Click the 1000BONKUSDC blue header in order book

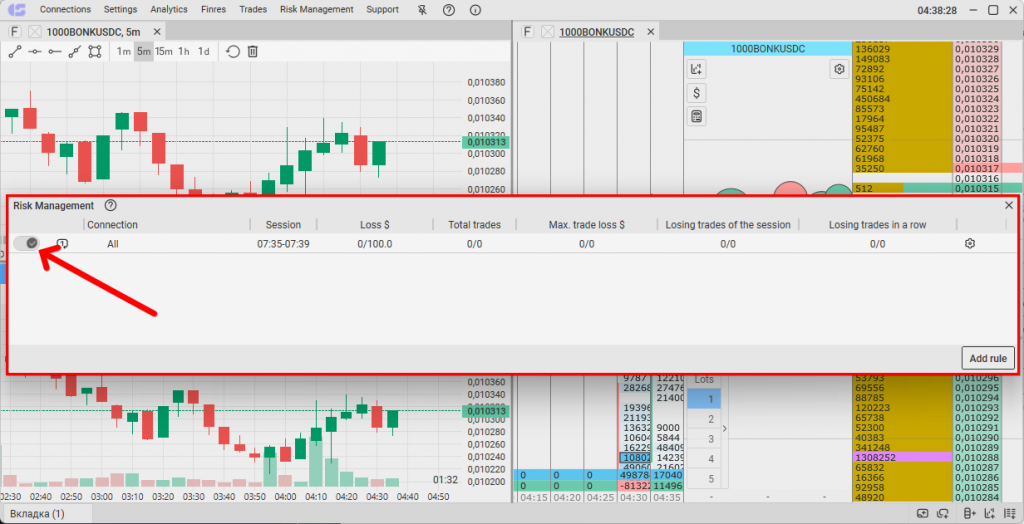click(767, 49)
